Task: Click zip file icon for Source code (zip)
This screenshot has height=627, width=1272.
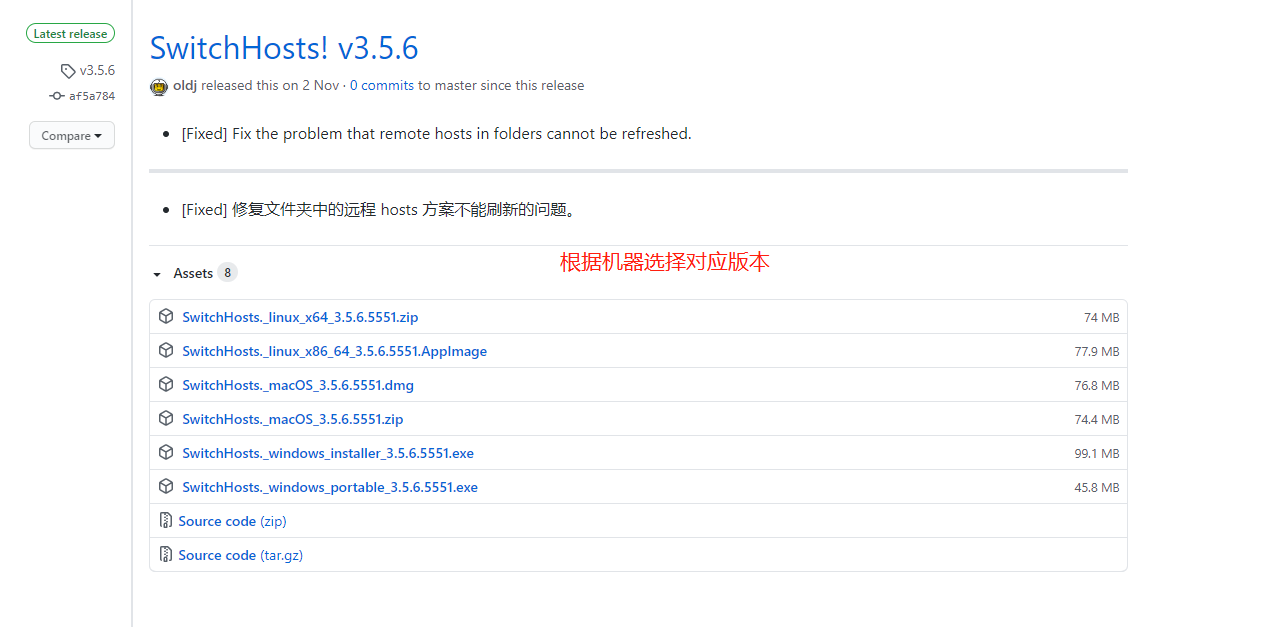Action: pyautogui.click(x=166, y=521)
